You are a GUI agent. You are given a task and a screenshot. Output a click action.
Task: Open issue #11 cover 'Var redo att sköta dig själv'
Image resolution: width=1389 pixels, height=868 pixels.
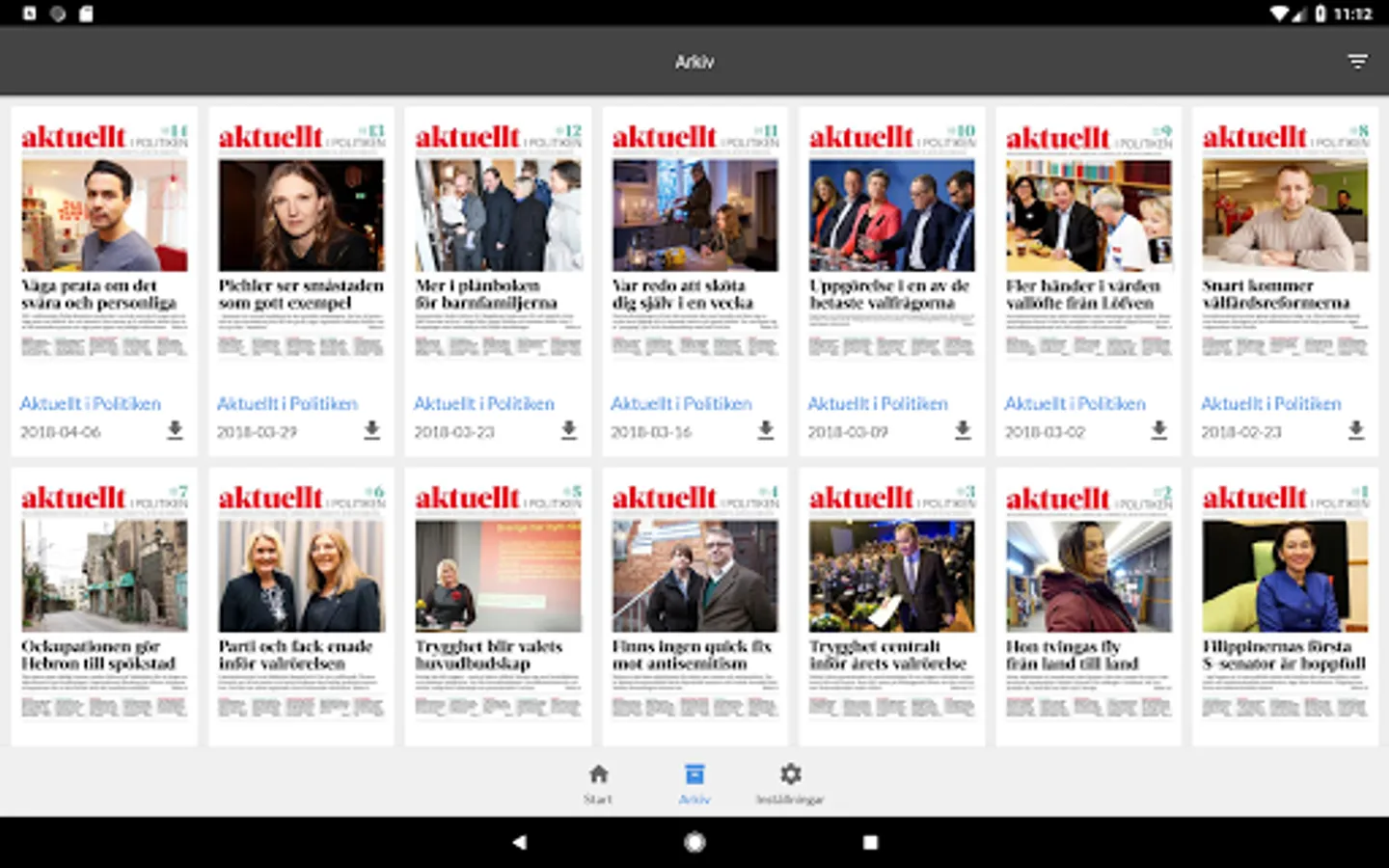click(x=694, y=241)
